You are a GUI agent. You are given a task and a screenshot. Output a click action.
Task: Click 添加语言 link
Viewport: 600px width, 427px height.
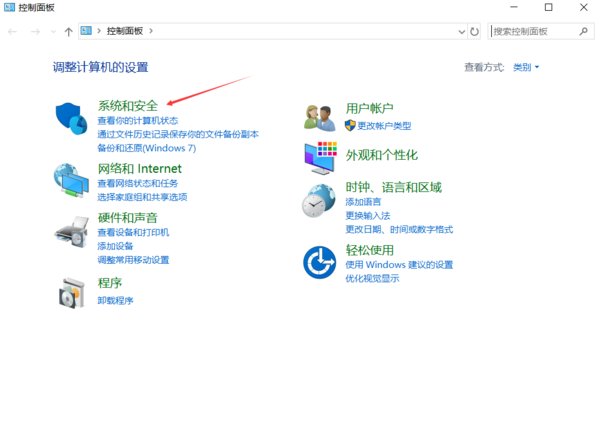click(363, 202)
